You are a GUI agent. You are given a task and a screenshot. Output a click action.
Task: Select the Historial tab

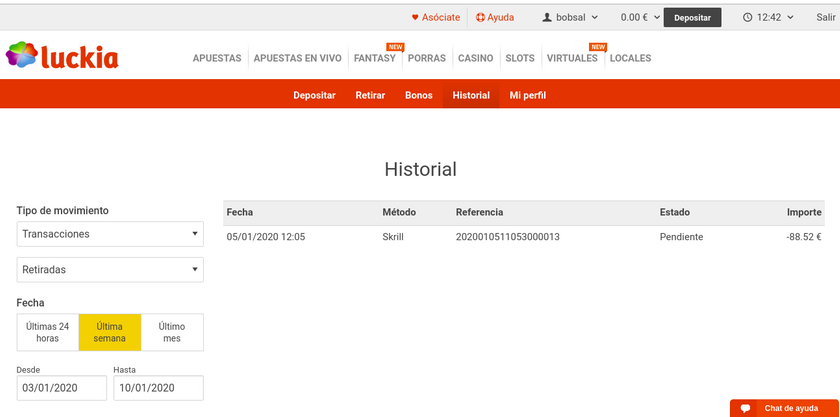point(471,95)
